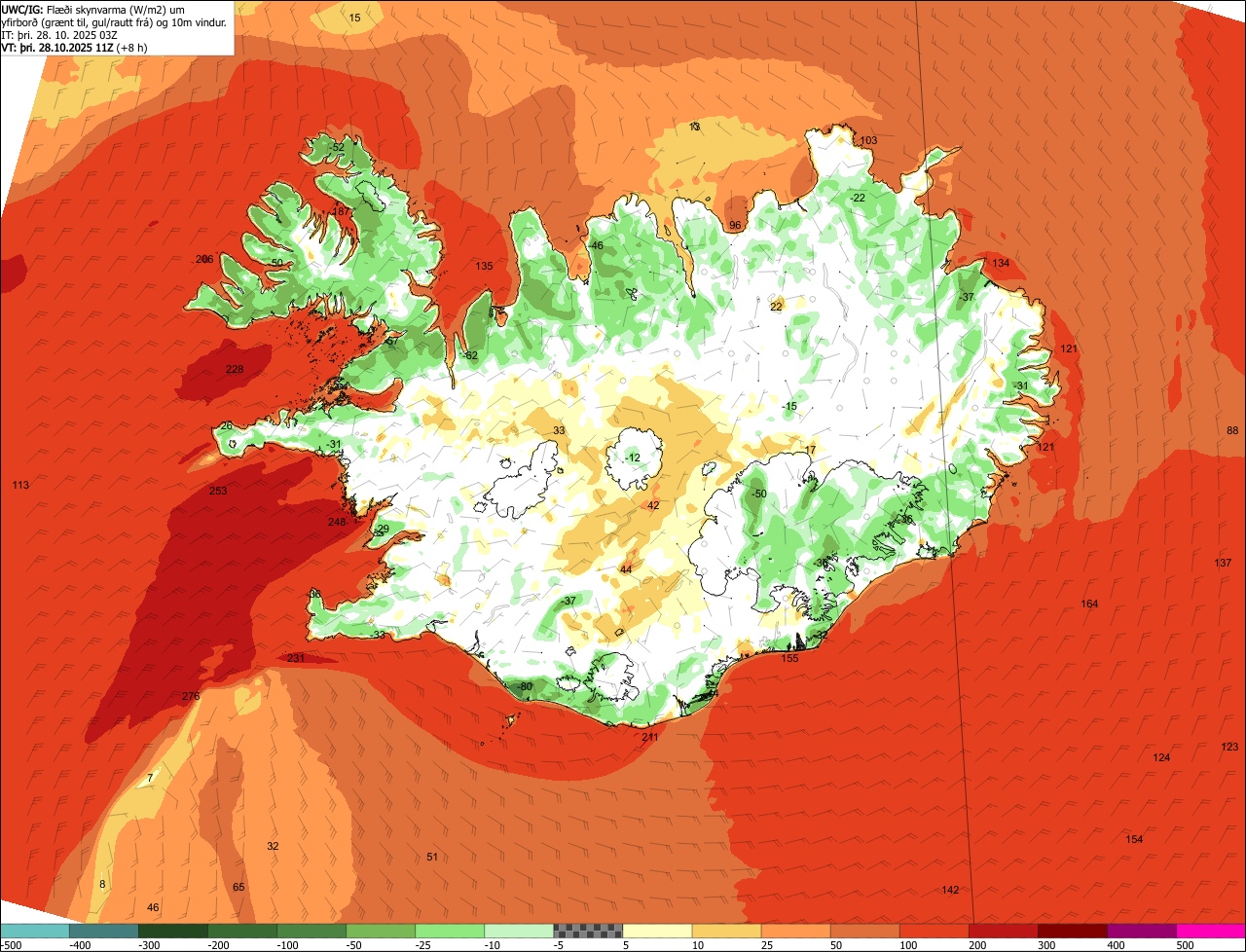Screen dimensions: 1246x952
Task: Pick the purple 400 to 500 legend swatch
Action: pos(1142,931)
